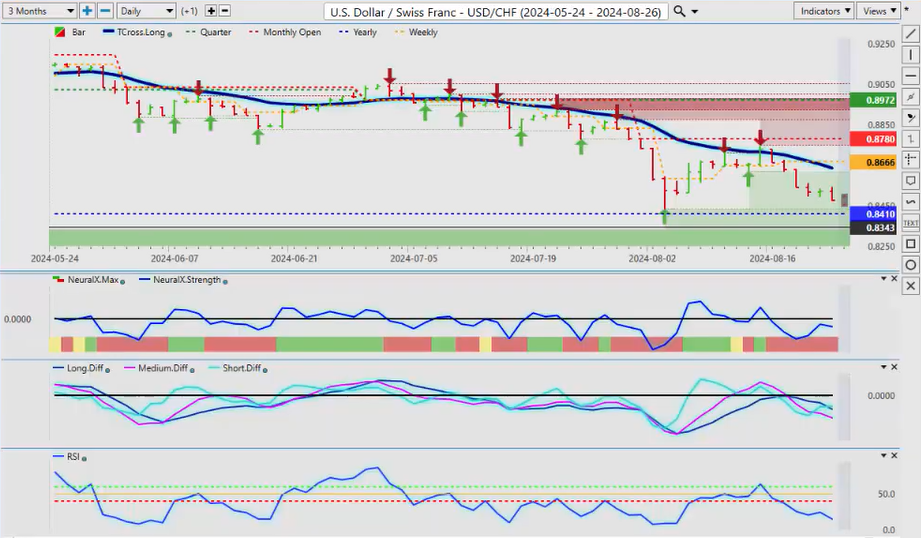Viewport: 921px width, 538px height.
Task: Select the trend line drawing tool
Action: click(x=910, y=33)
